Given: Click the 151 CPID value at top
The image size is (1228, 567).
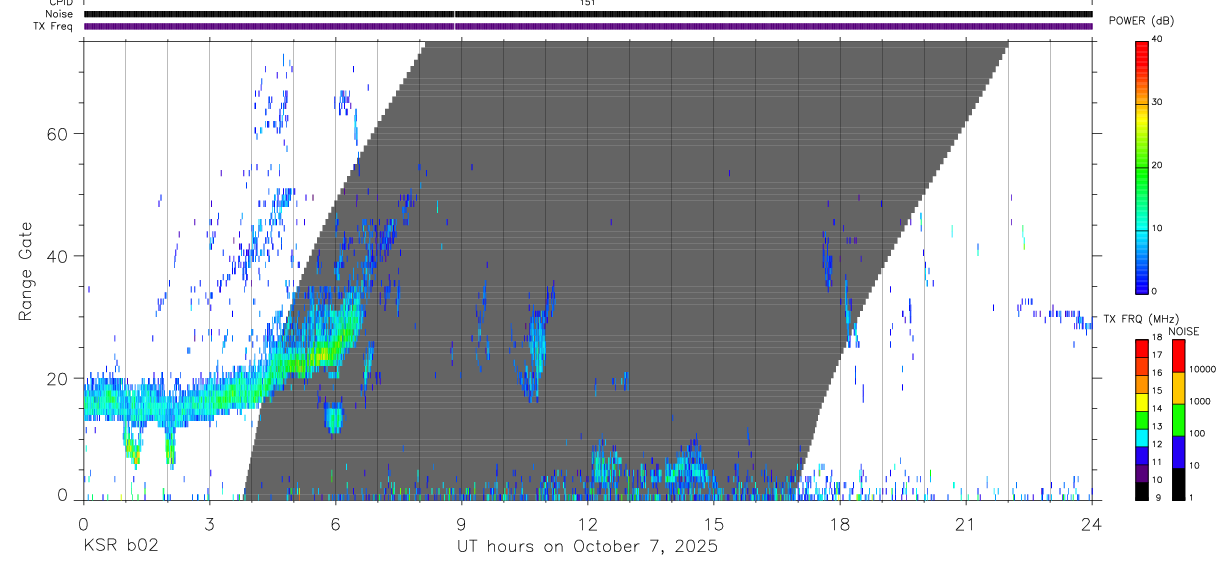Looking at the screenshot, I should [x=588, y=3].
